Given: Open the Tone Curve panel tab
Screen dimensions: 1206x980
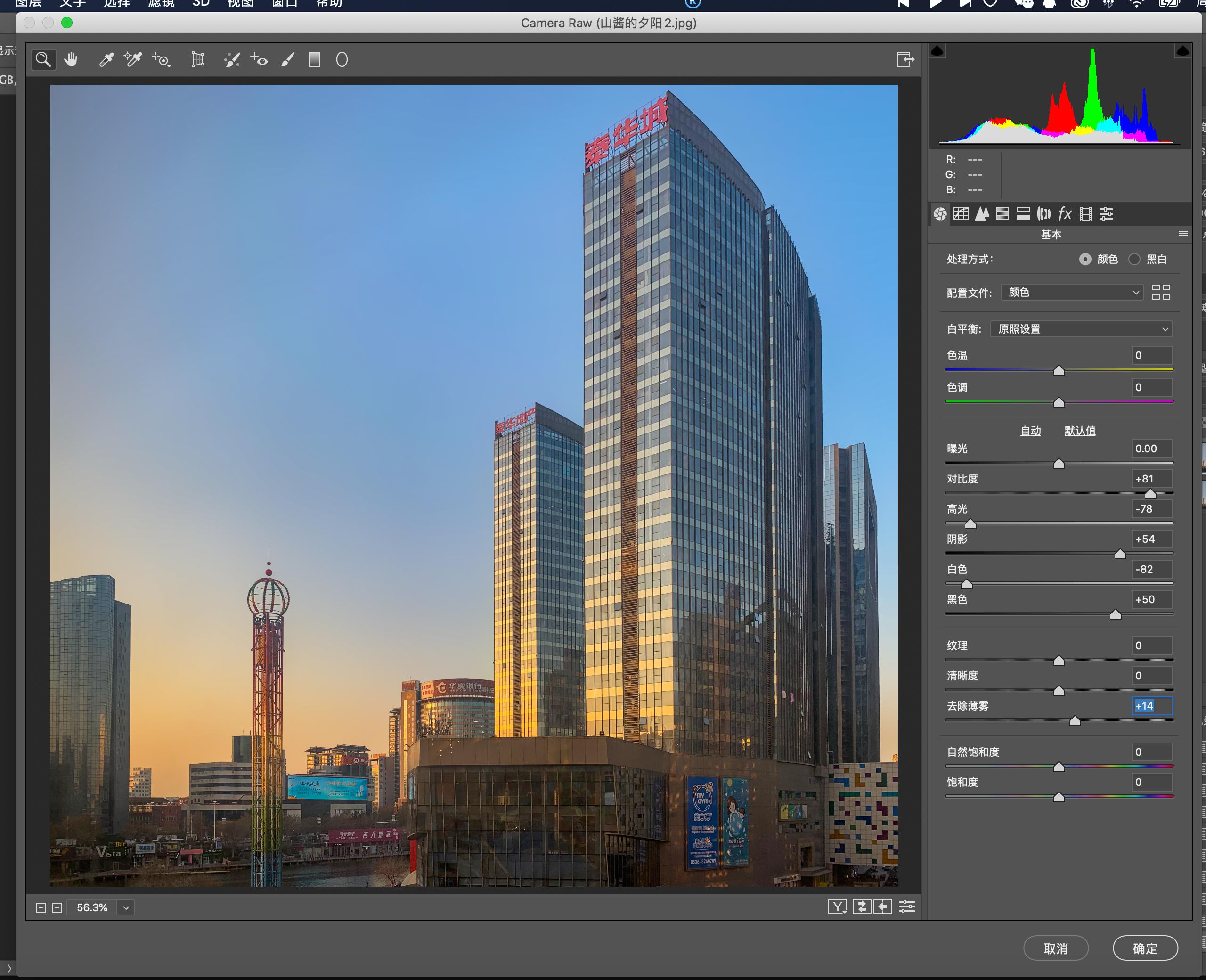Looking at the screenshot, I should point(961,213).
